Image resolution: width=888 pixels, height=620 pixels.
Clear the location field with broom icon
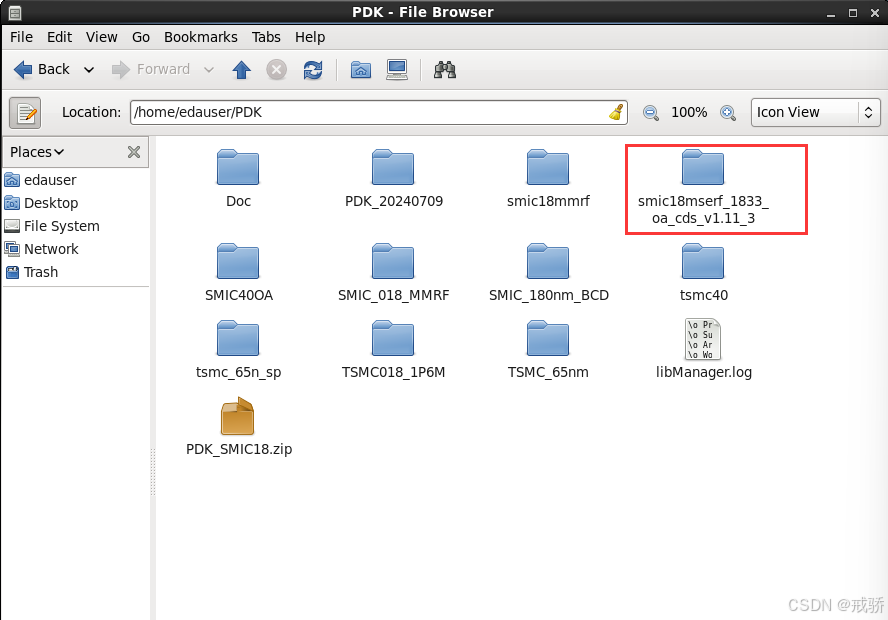pyautogui.click(x=616, y=112)
